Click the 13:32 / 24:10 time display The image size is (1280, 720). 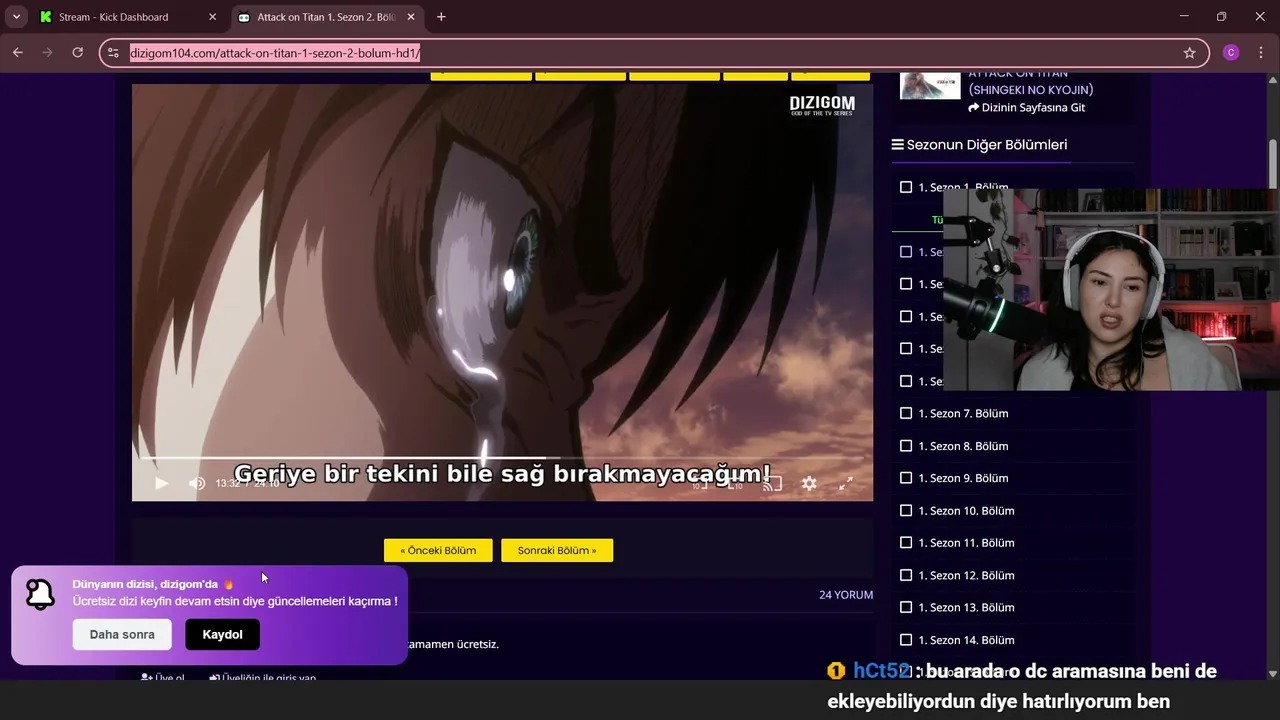[247, 484]
